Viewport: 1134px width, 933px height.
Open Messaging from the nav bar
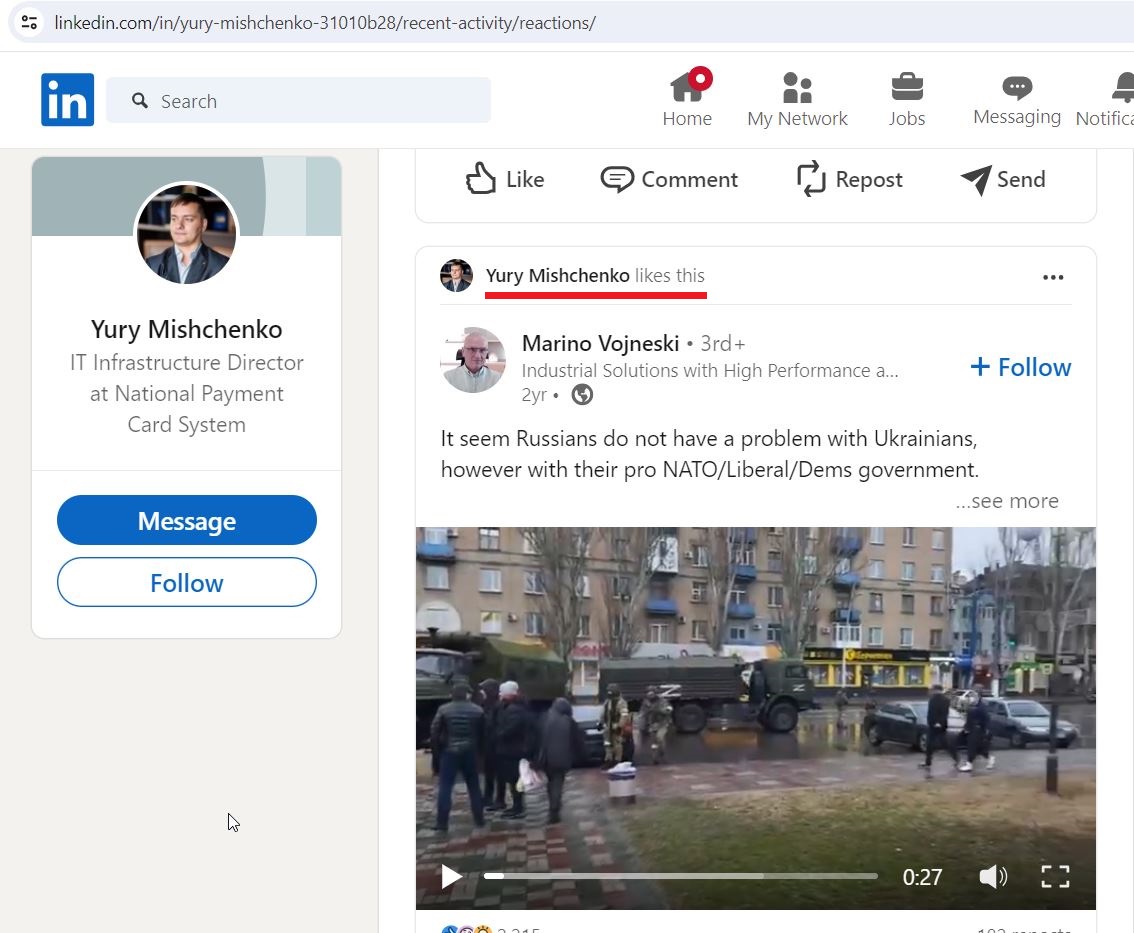coord(1017,99)
